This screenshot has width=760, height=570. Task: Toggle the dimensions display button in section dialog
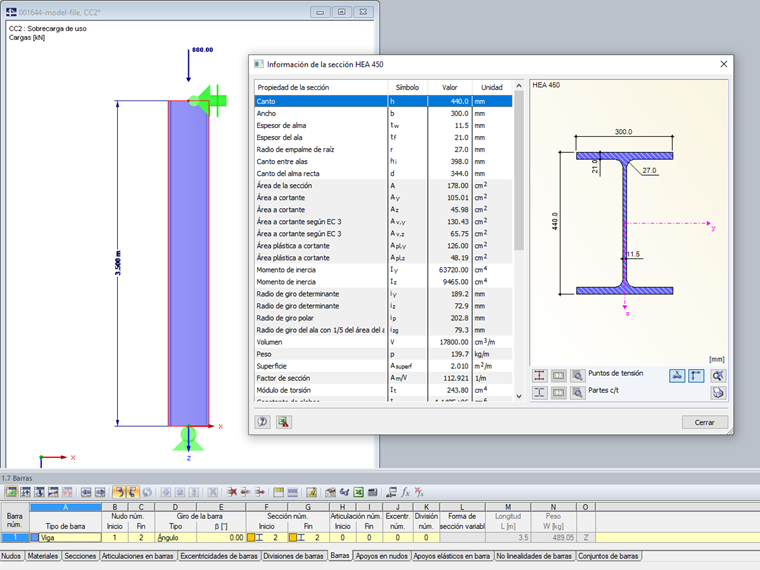pos(677,376)
